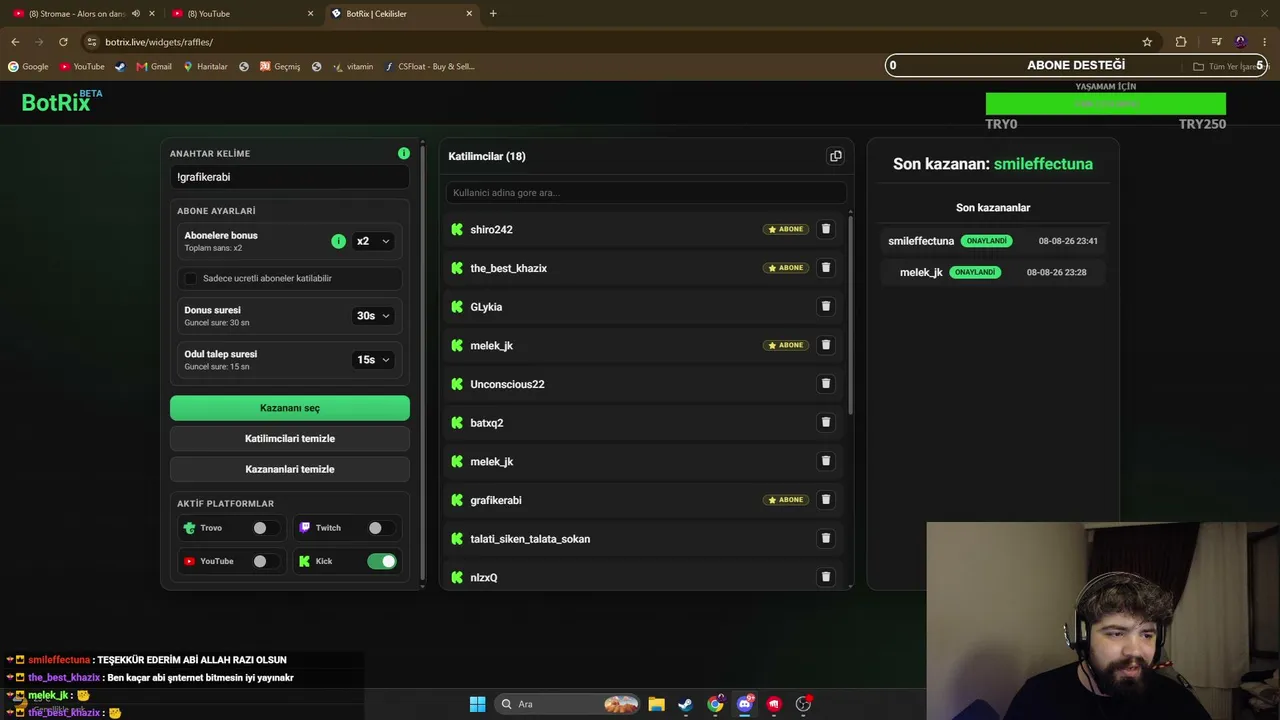Open the Odul talep suresi 15s dropdown
The width and height of the screenshot is (1280, 720).
coord(373,360)
